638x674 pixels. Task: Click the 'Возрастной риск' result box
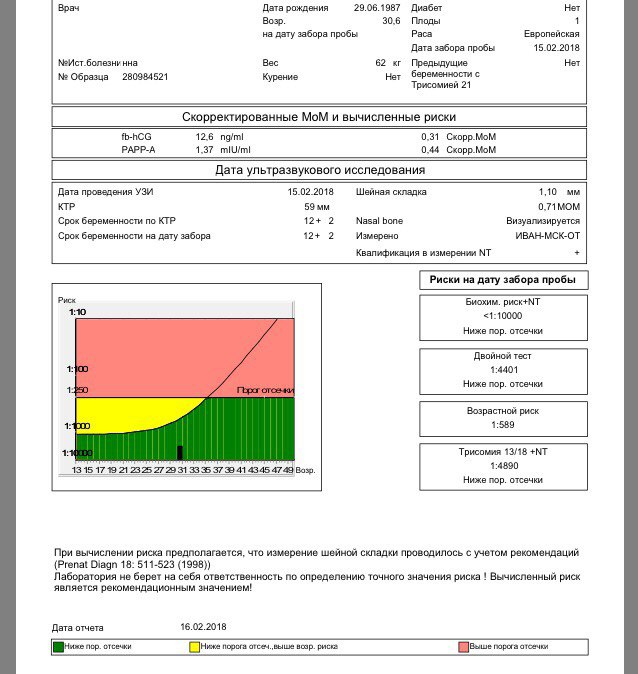tap(502, 417)
